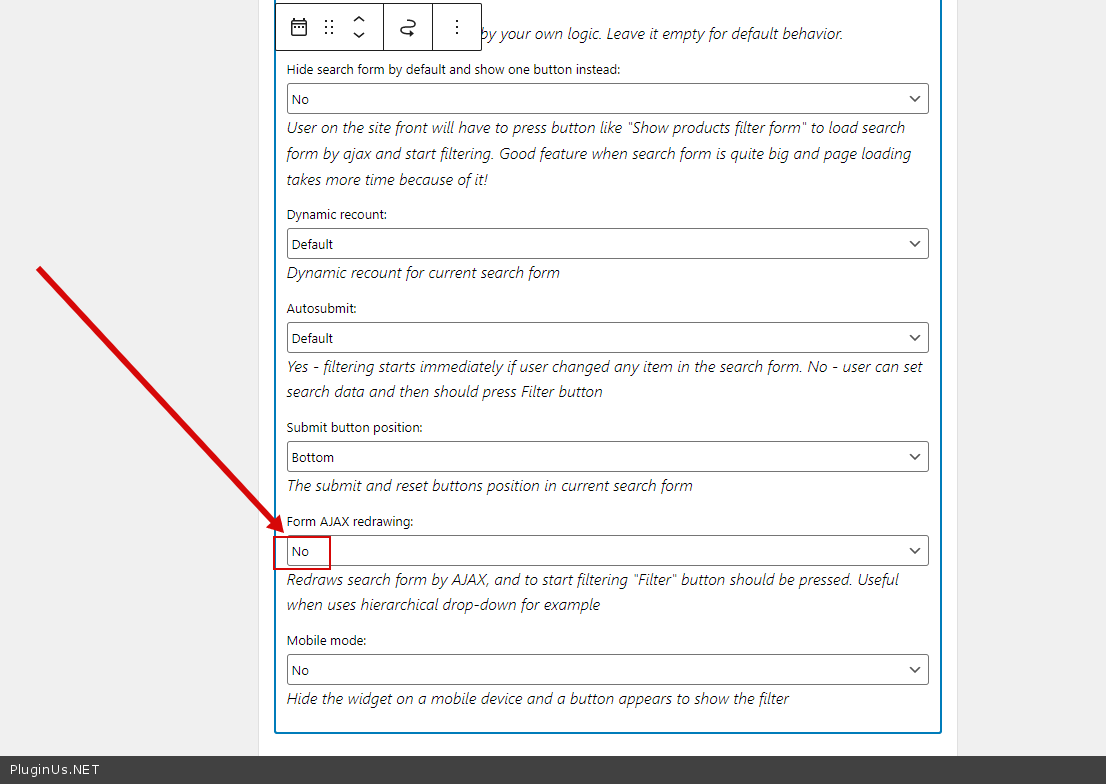Open the Form AJAX redrawing dropdown
Screen dimensions: 1106x784
coord(607,551)
